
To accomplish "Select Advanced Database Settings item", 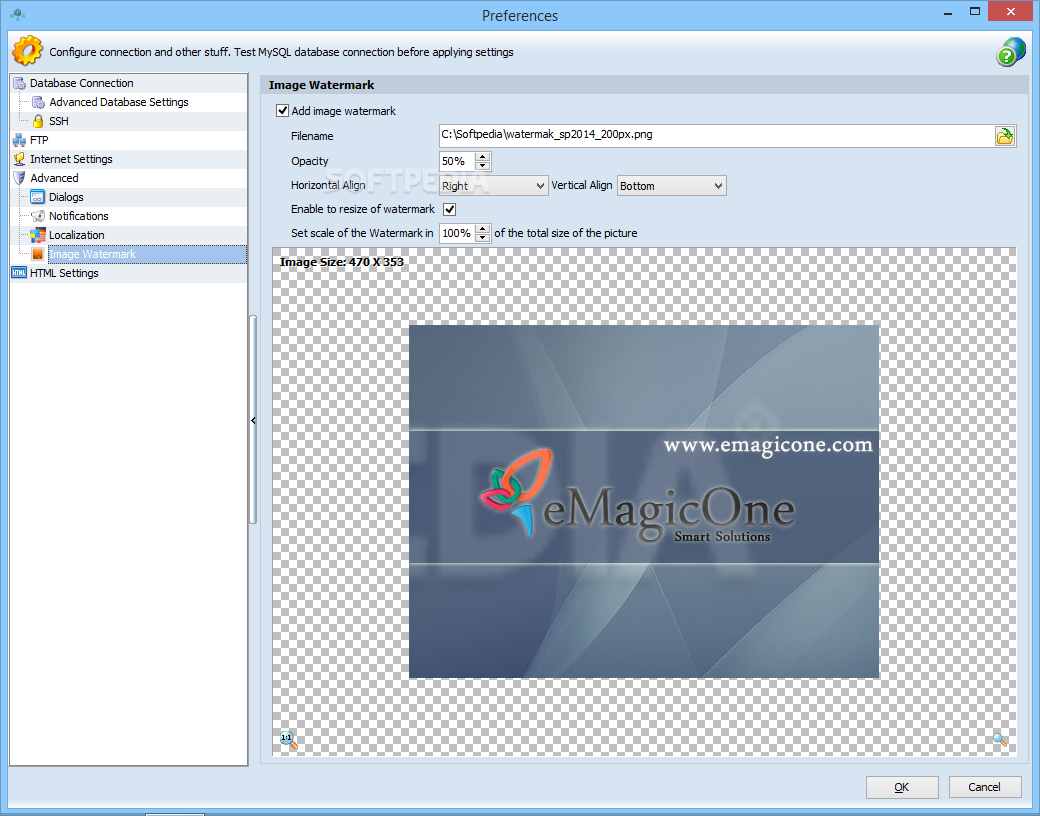I will (119, 102).
